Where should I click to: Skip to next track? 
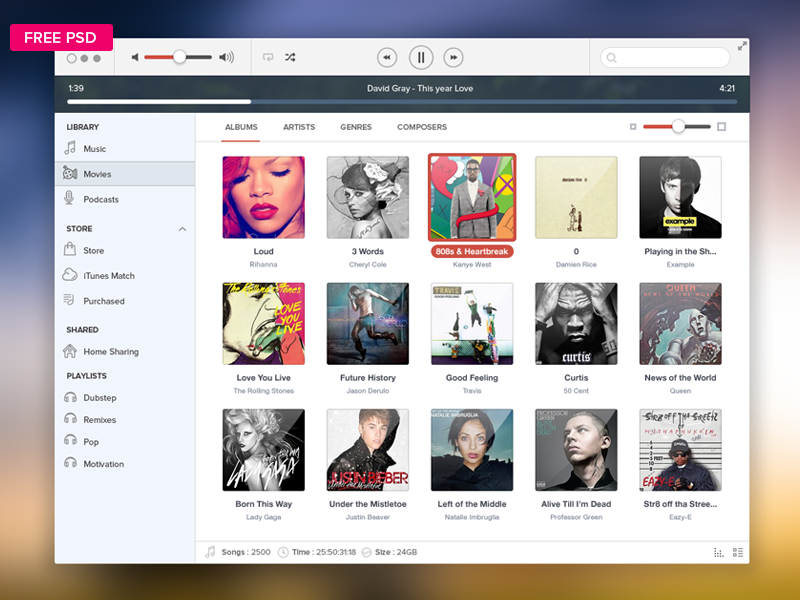tap(453, 57)
